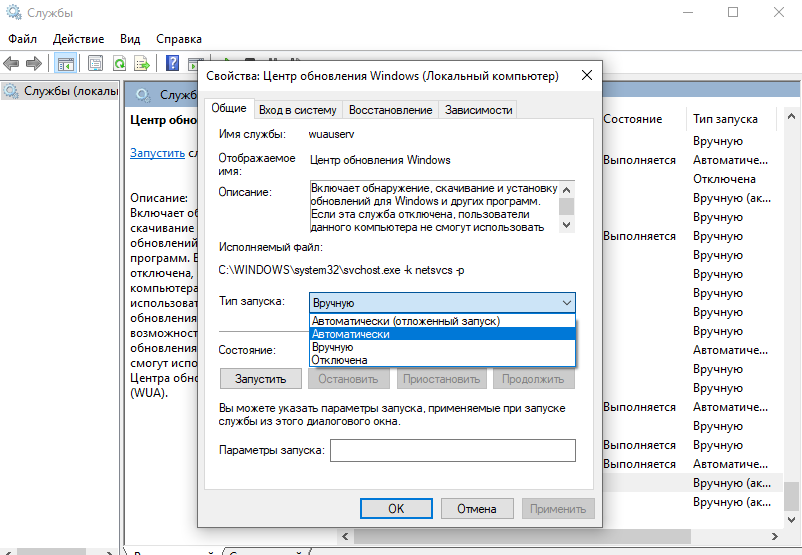Choose Вручную in the startup type list
Image resolution: width=802 pixels, height=555 pixels.
tap(442, 347)
